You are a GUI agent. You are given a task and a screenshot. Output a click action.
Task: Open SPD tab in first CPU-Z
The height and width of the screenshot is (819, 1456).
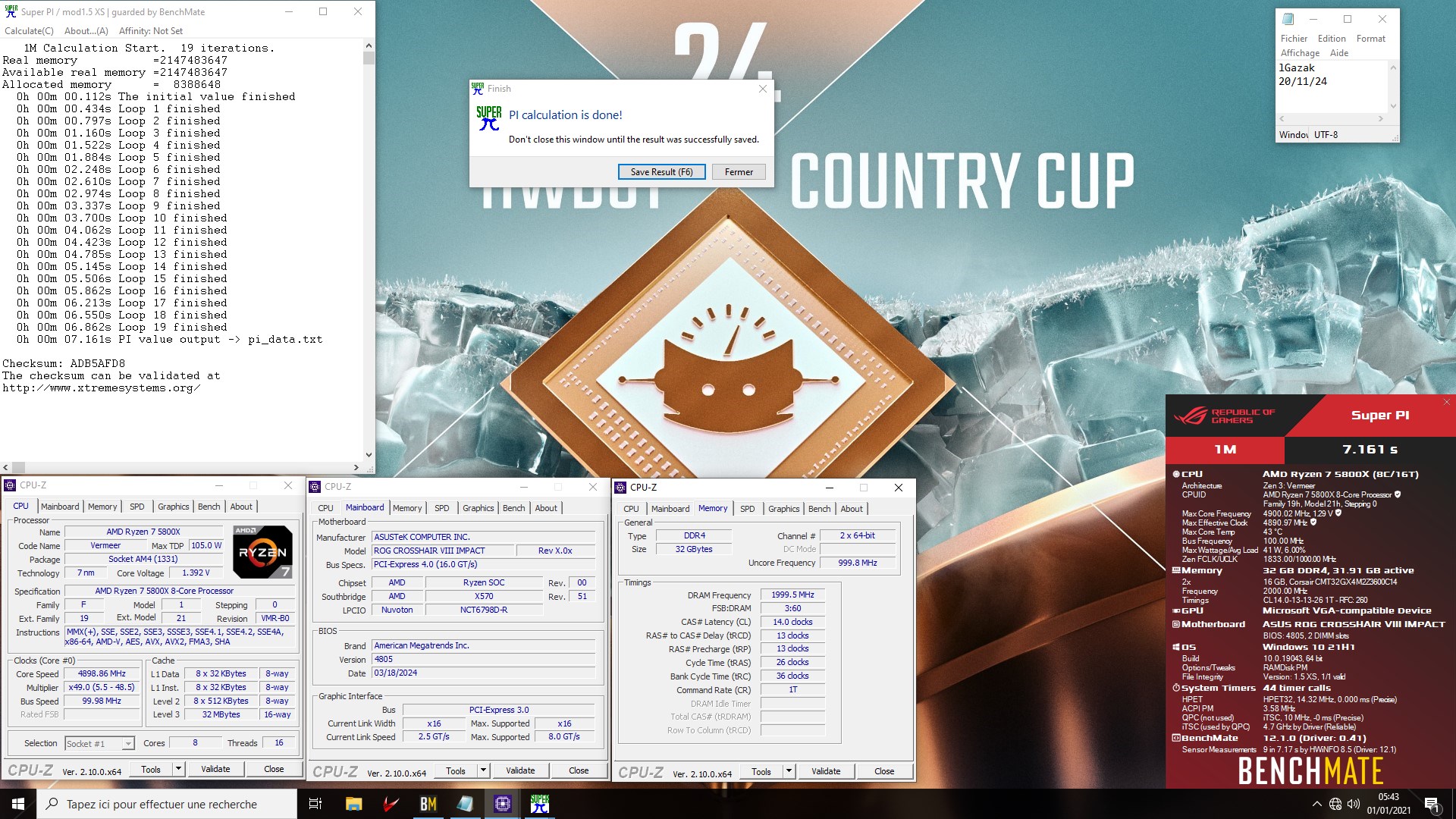pos(136,507)
